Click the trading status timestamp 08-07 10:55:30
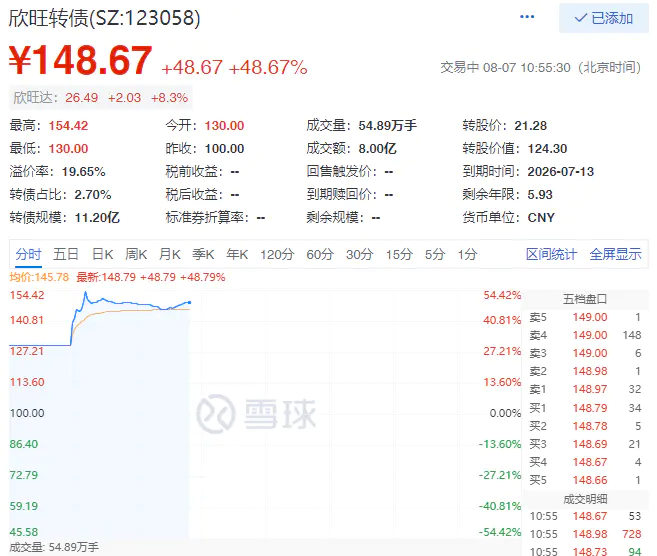The height and width of the screenshot is (556, 657). coord(526,67)
